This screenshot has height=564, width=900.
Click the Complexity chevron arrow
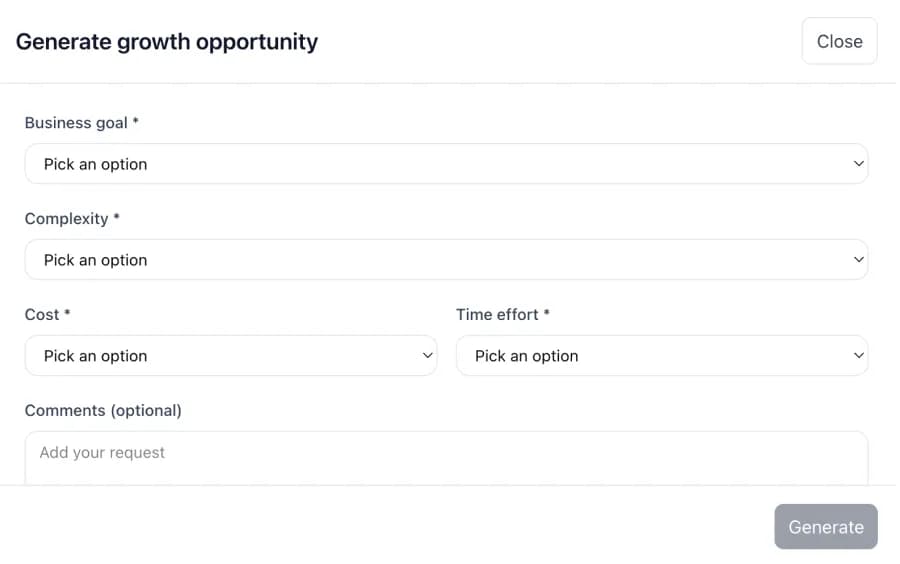(858, 260)
